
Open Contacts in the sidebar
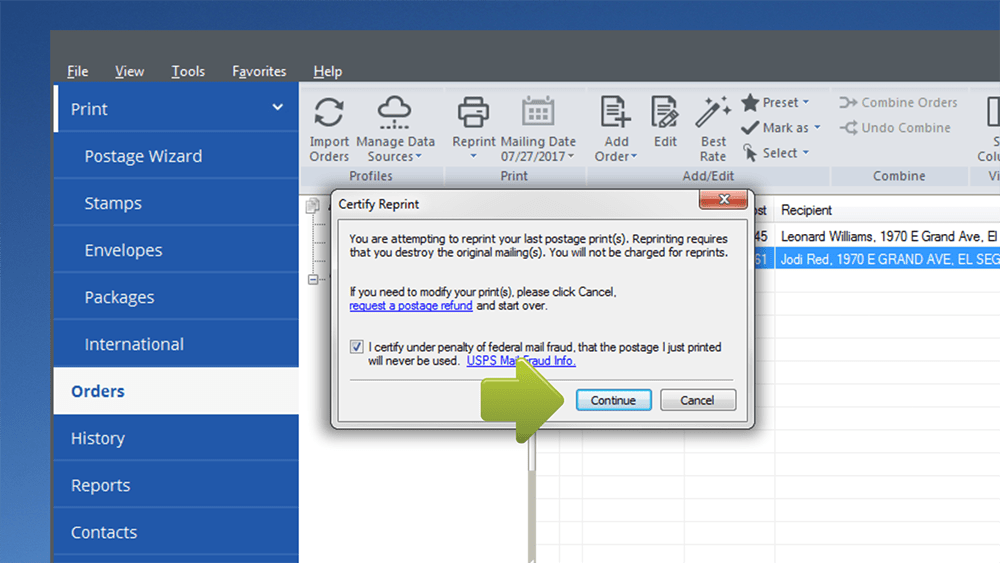pos(176,532)
